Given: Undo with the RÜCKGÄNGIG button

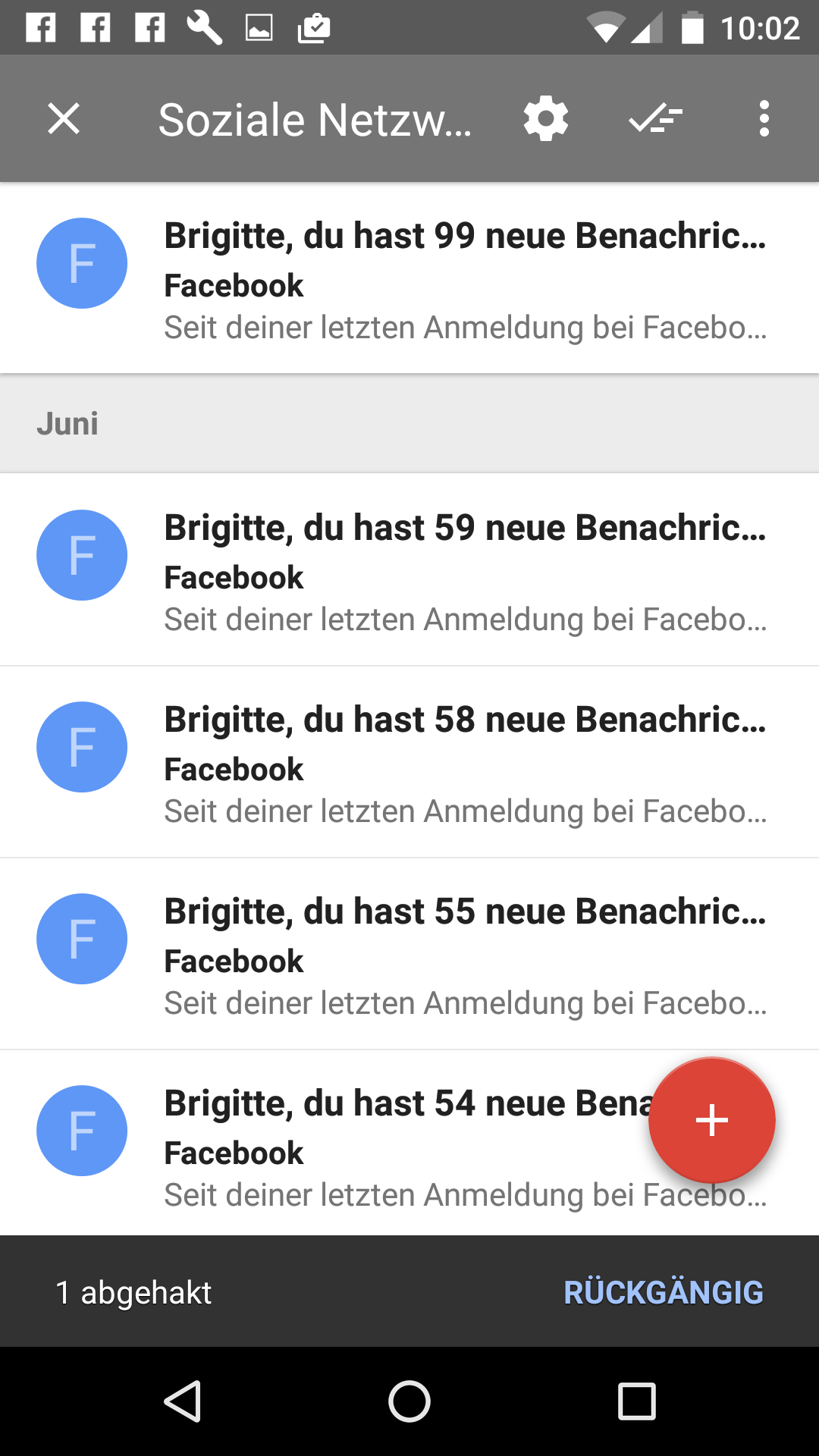Looking at the screenshot, I should point(664,1292).
